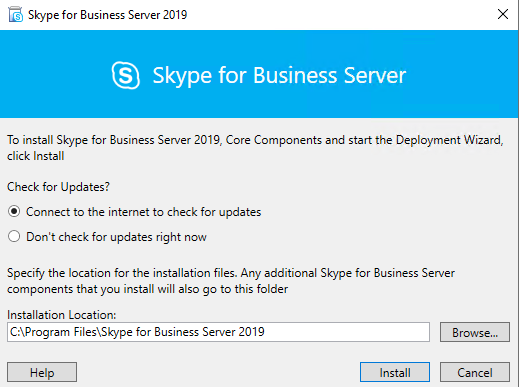Click the window title text "Skype for Business Server 2019"

click(x=107, y=15)
